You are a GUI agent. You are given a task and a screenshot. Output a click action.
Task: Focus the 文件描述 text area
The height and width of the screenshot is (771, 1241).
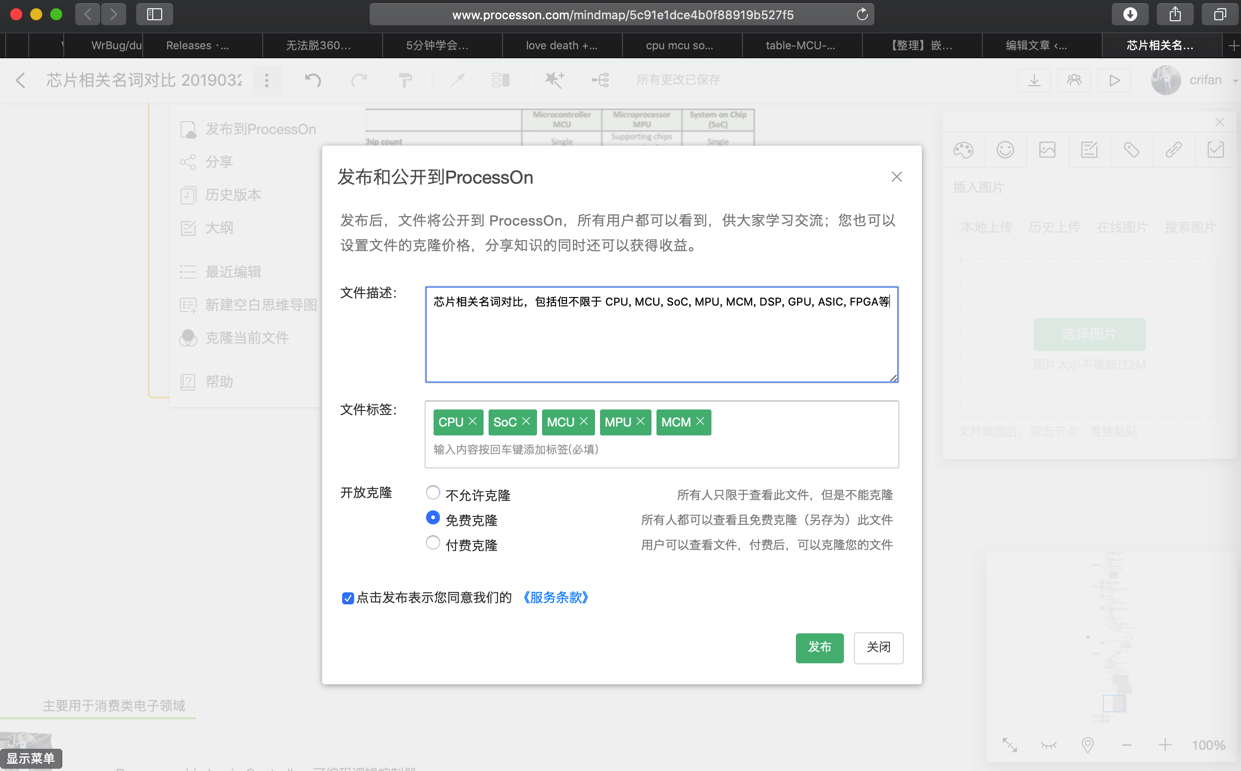pos(662,335)
